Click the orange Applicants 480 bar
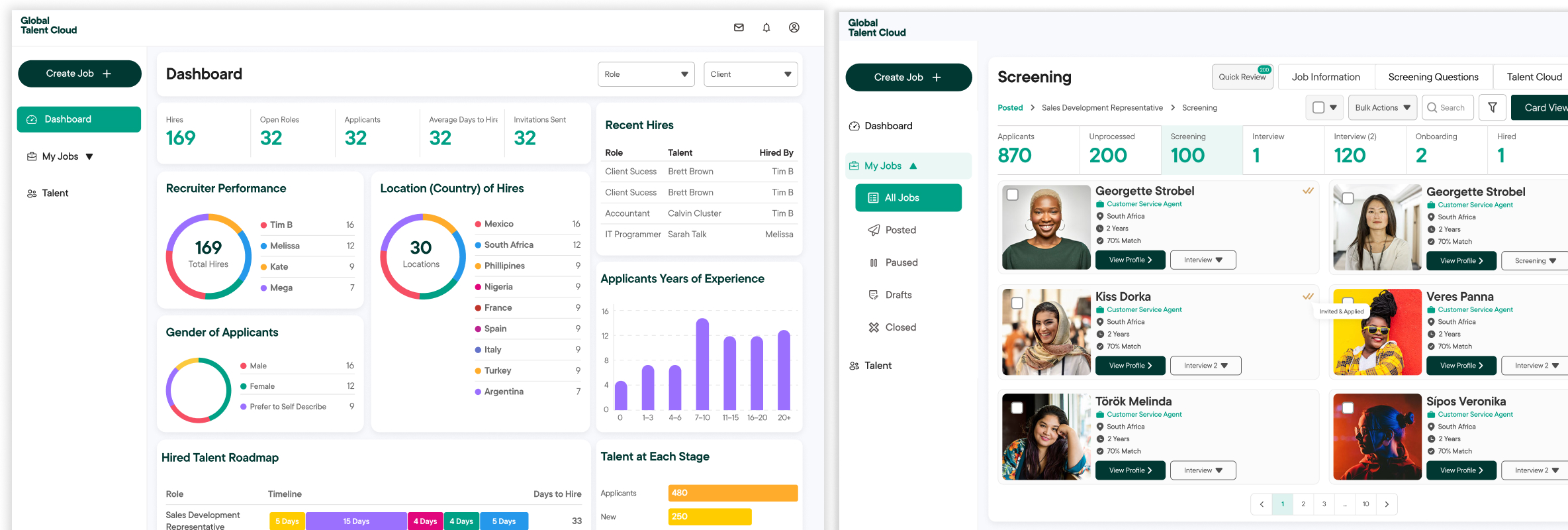 click(733, 493)
